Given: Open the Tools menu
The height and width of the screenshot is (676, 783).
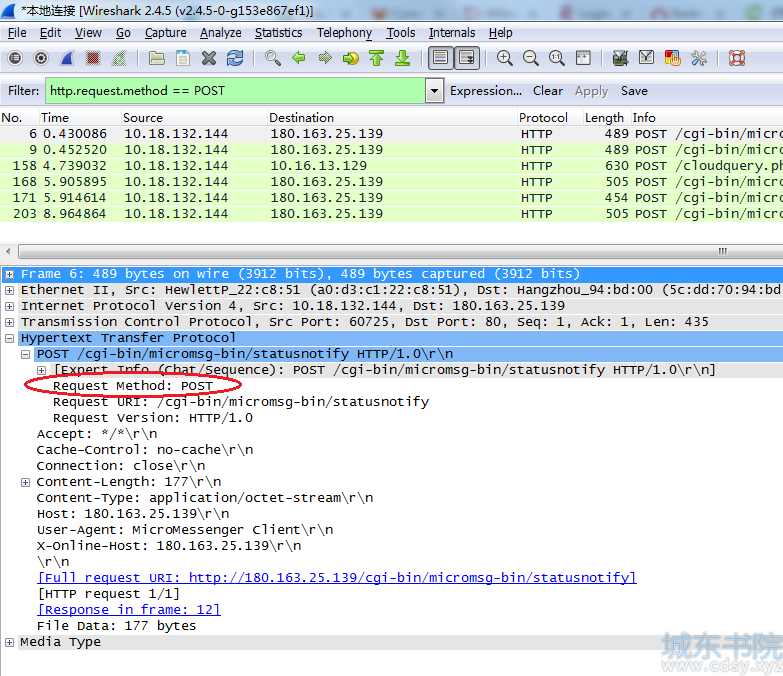Looking at the screenshot, I should pos(400,33).
